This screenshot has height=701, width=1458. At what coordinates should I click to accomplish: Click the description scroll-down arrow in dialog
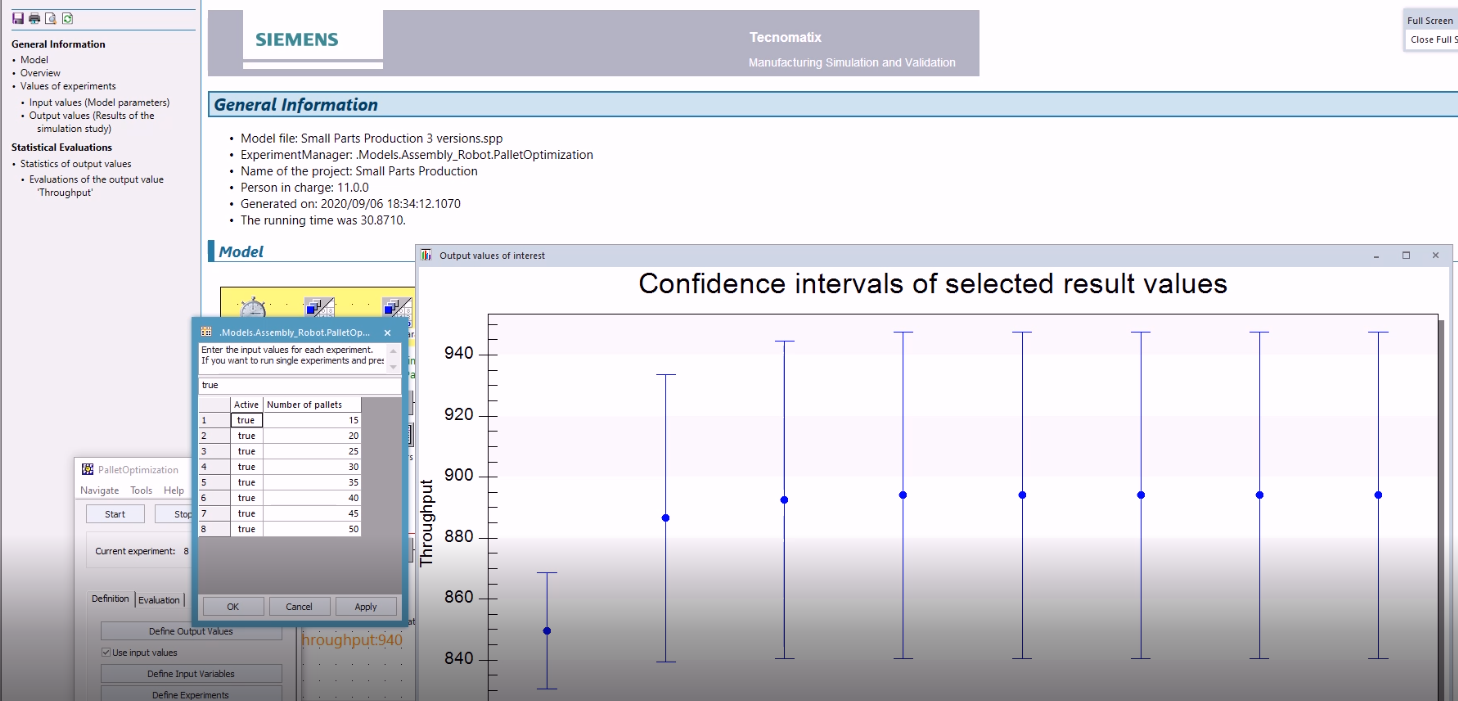pyautogui.click(x=393, y=367)
